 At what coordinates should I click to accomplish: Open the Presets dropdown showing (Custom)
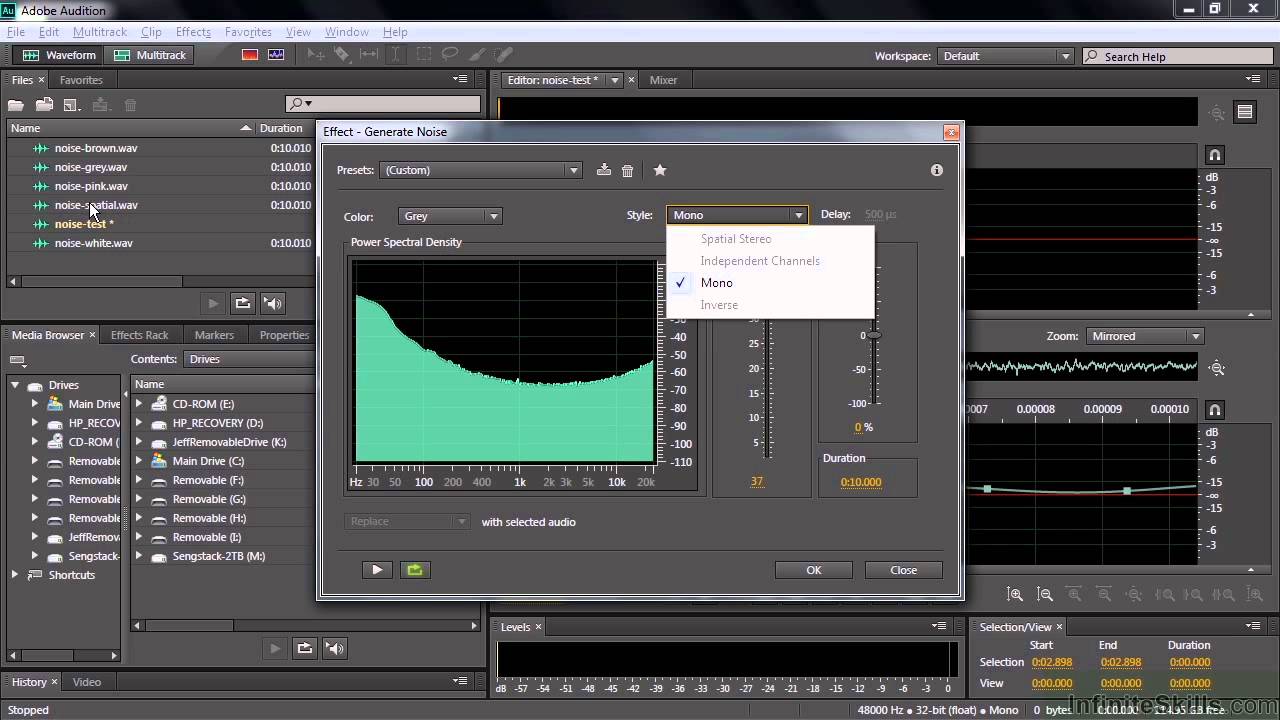click(x=480, y=170)
